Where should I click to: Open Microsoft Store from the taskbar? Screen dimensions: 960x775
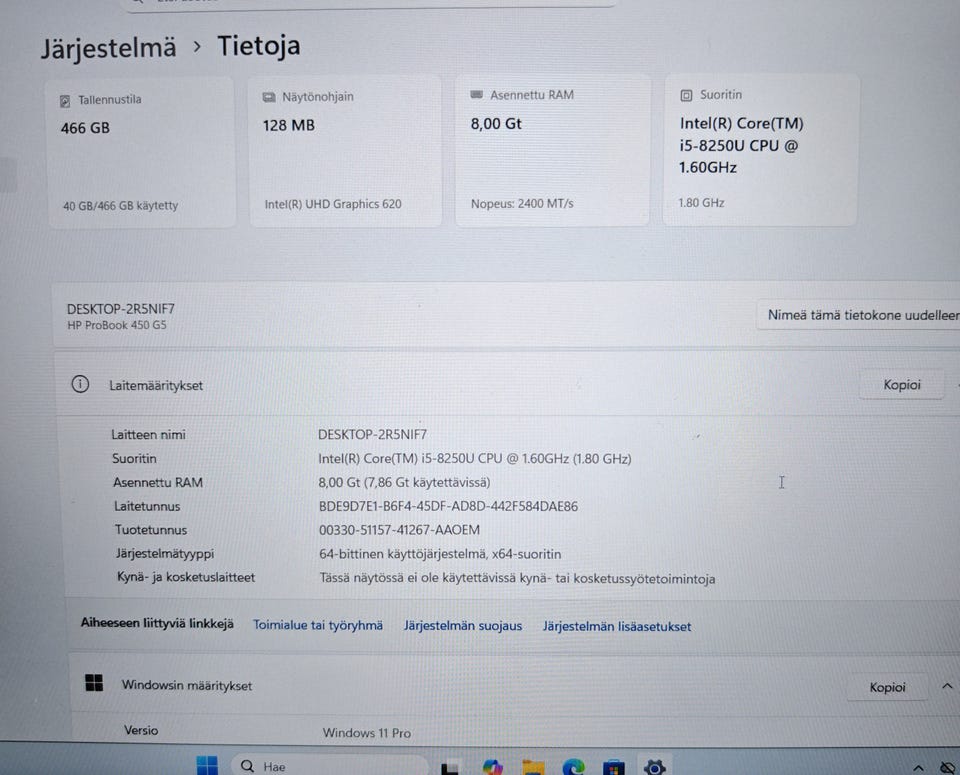point(613,767)
